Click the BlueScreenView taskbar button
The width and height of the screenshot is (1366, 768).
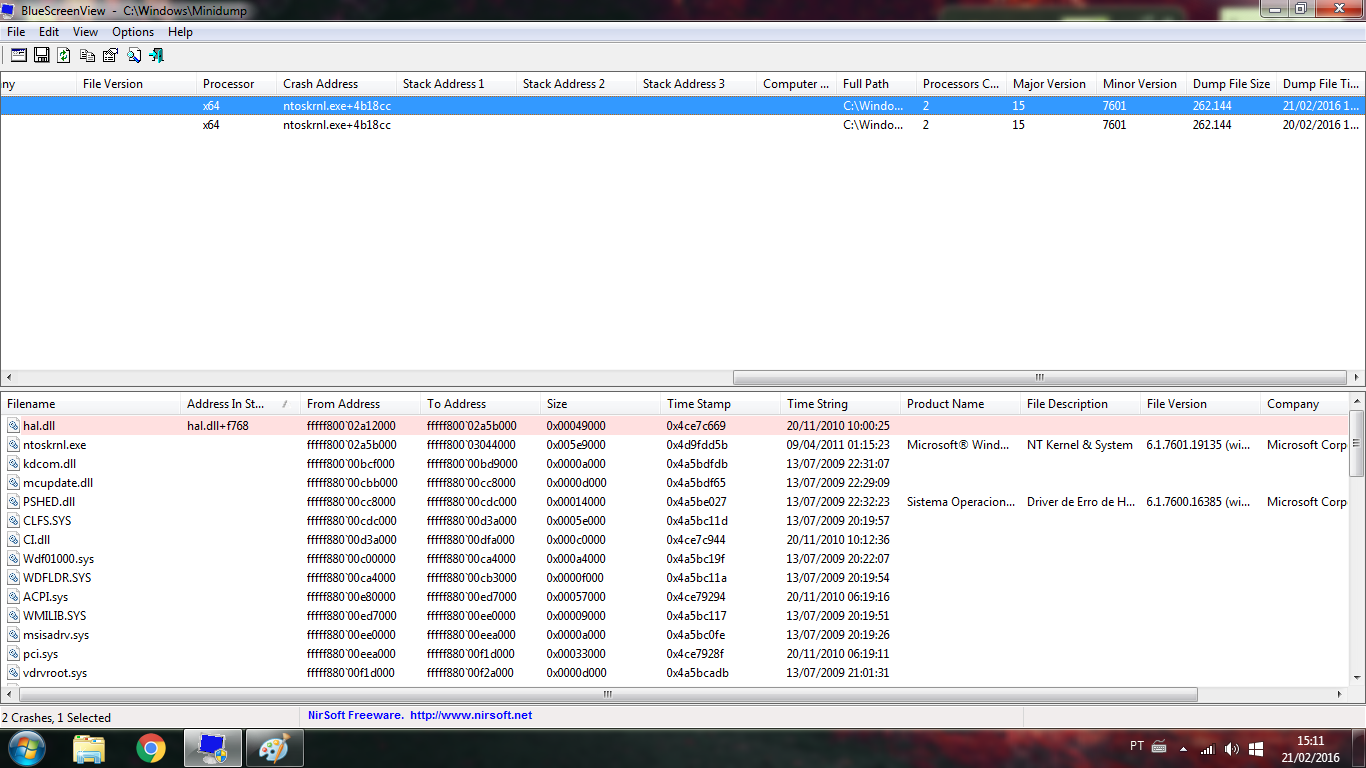click(213, 748)
